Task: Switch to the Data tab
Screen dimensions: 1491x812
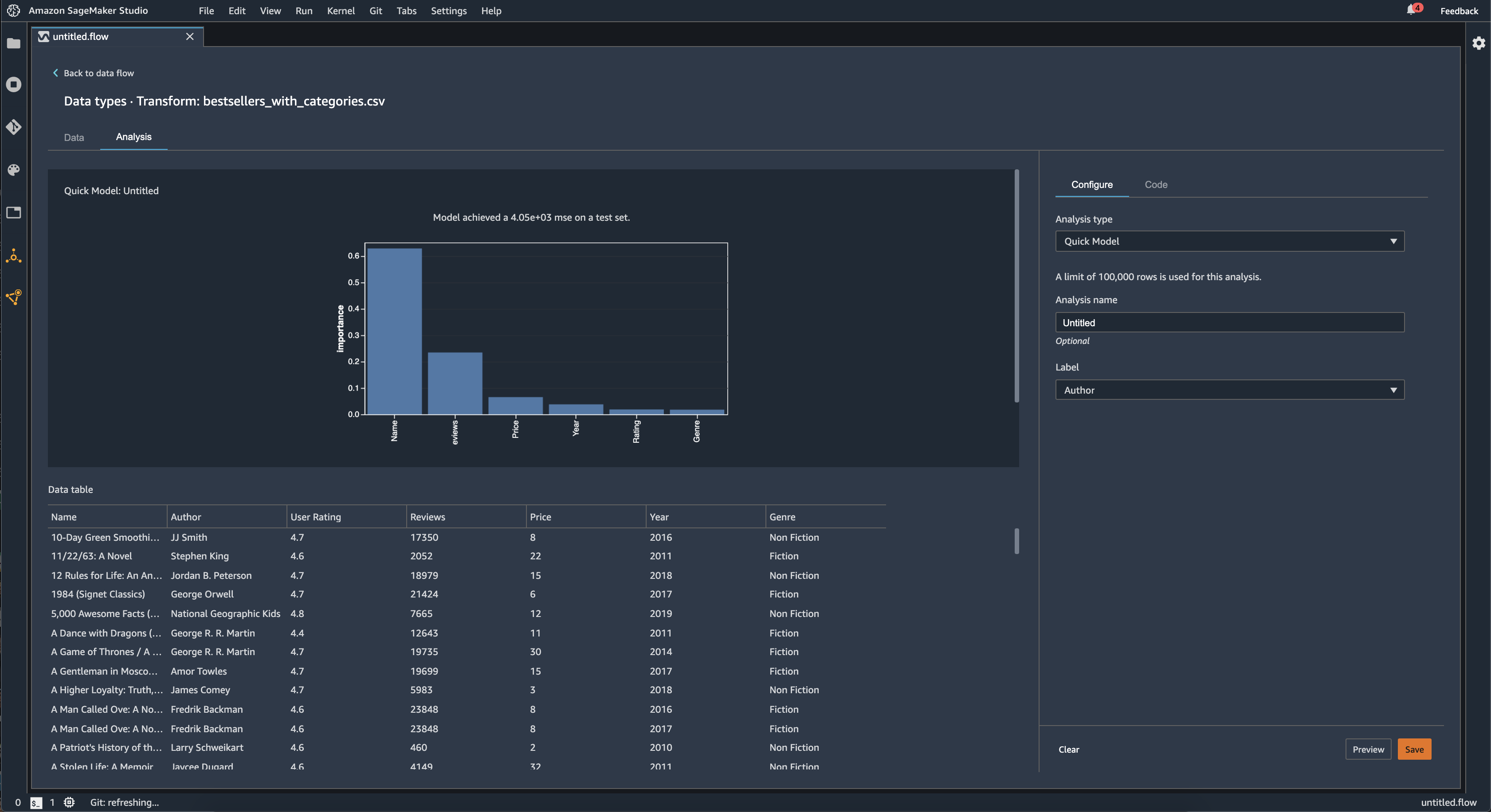Action: [73, 137]
